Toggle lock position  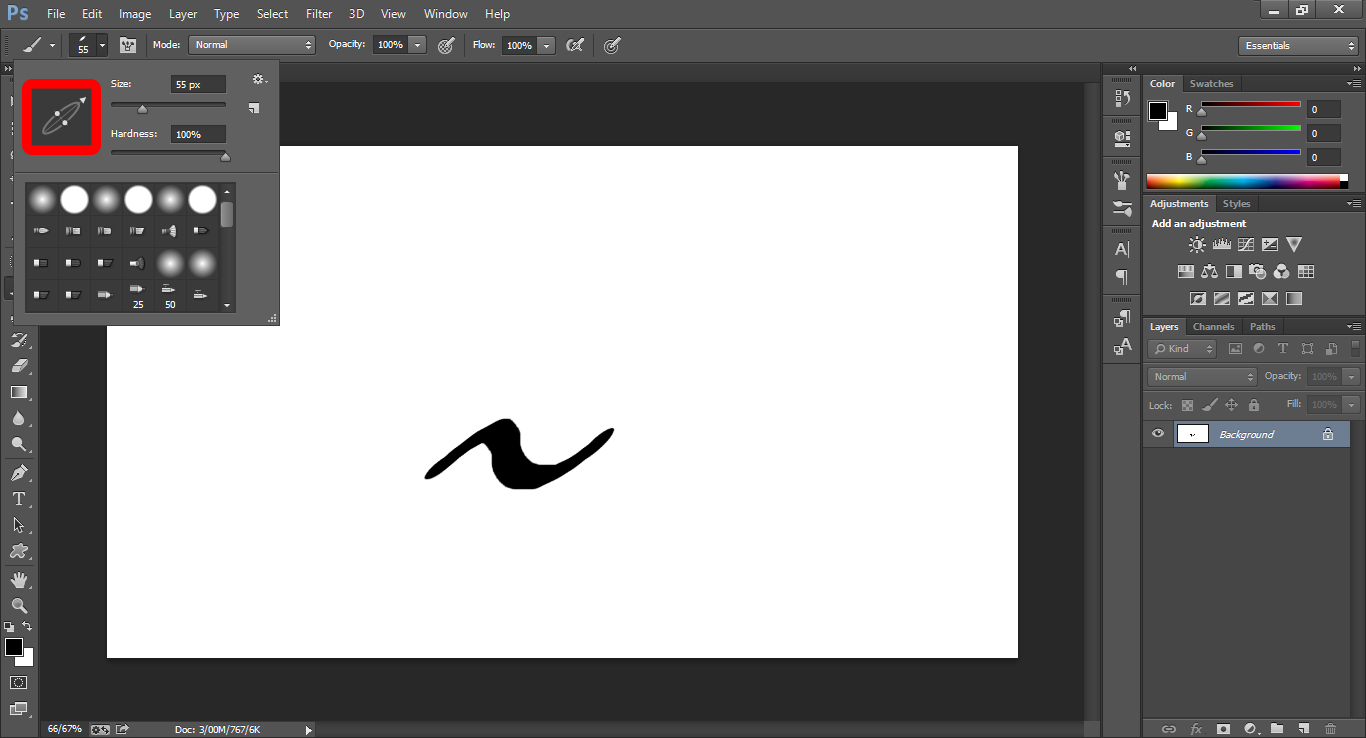point(1232,405)
